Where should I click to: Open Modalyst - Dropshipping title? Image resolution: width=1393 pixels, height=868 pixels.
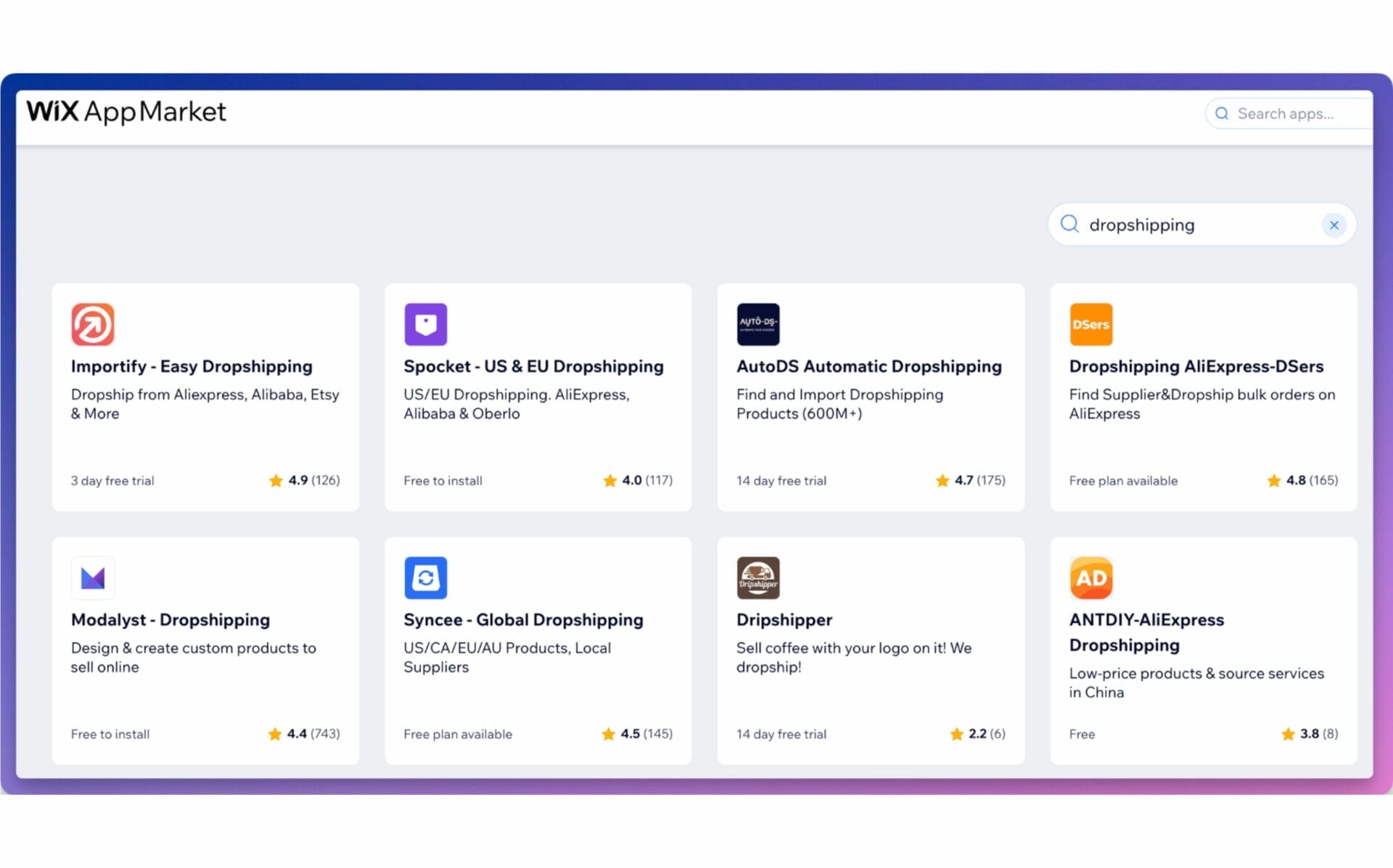[x=170, y=620]
